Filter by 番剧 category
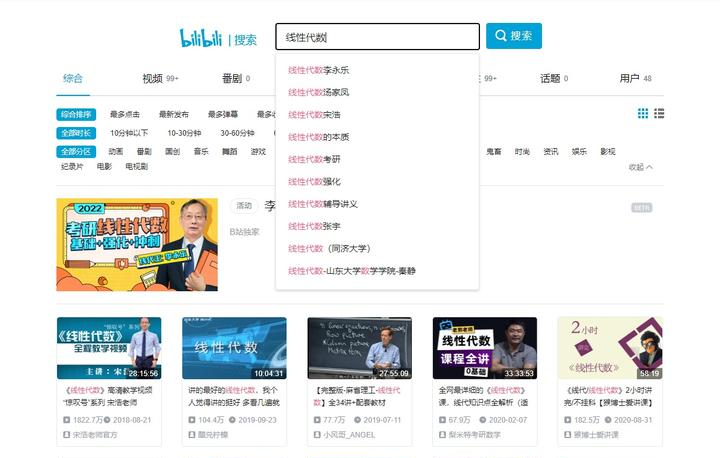Image resolution: width=720 pixels, height=458 pixels. tap(144, 152)
